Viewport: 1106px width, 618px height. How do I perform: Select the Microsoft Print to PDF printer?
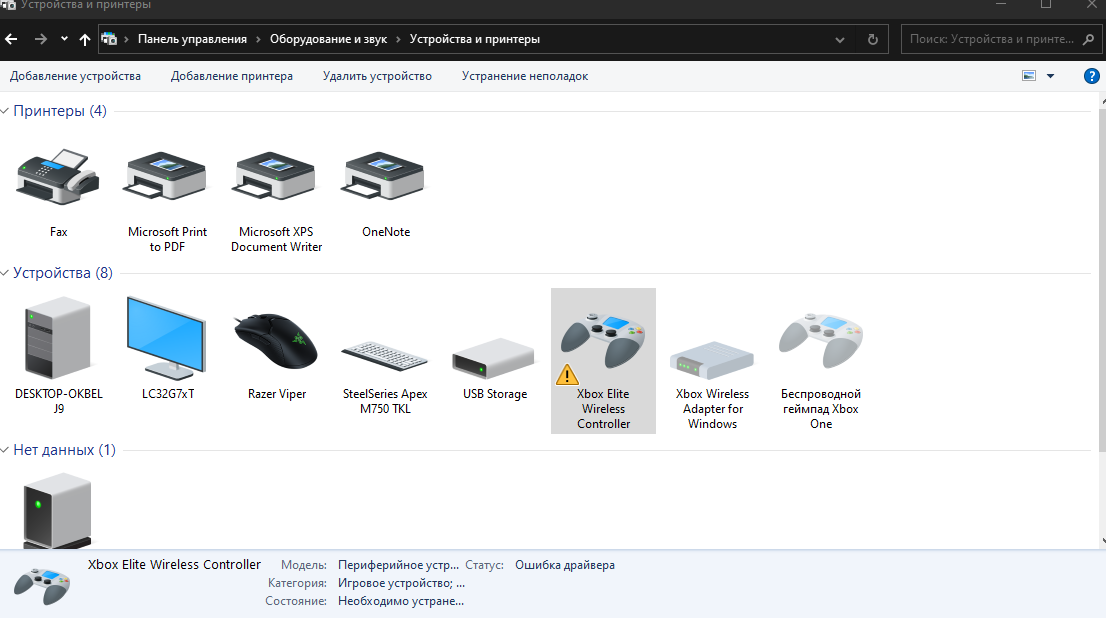pyautogui.click(x=167, y=177)
